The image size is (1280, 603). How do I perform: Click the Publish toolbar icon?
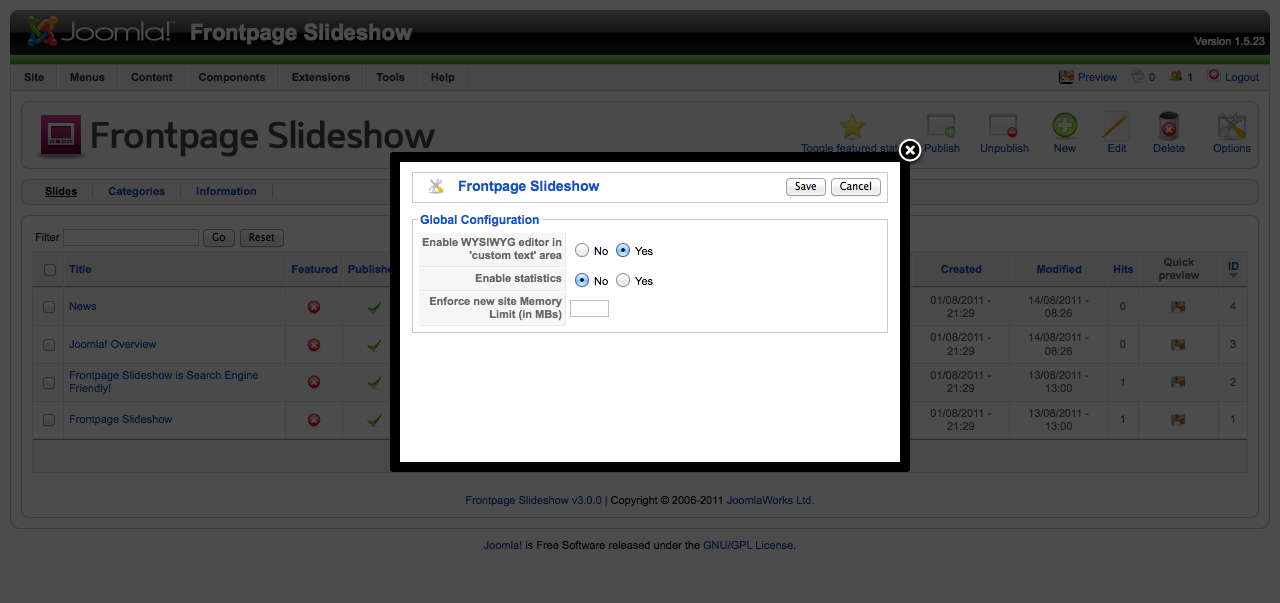pos(941,126)
